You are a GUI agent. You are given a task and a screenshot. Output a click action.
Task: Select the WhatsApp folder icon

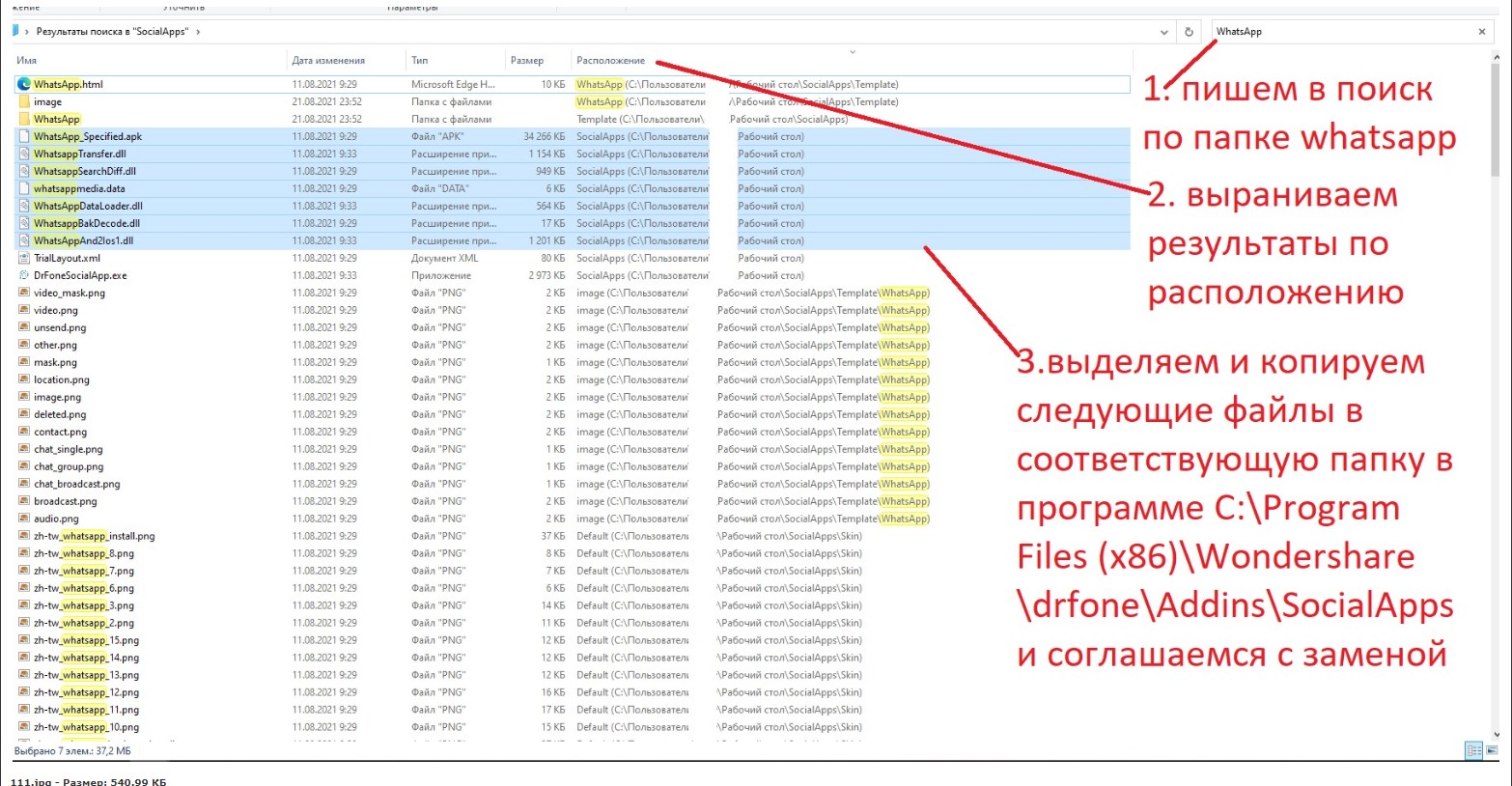pyautogui.click(x=24, y=119)
